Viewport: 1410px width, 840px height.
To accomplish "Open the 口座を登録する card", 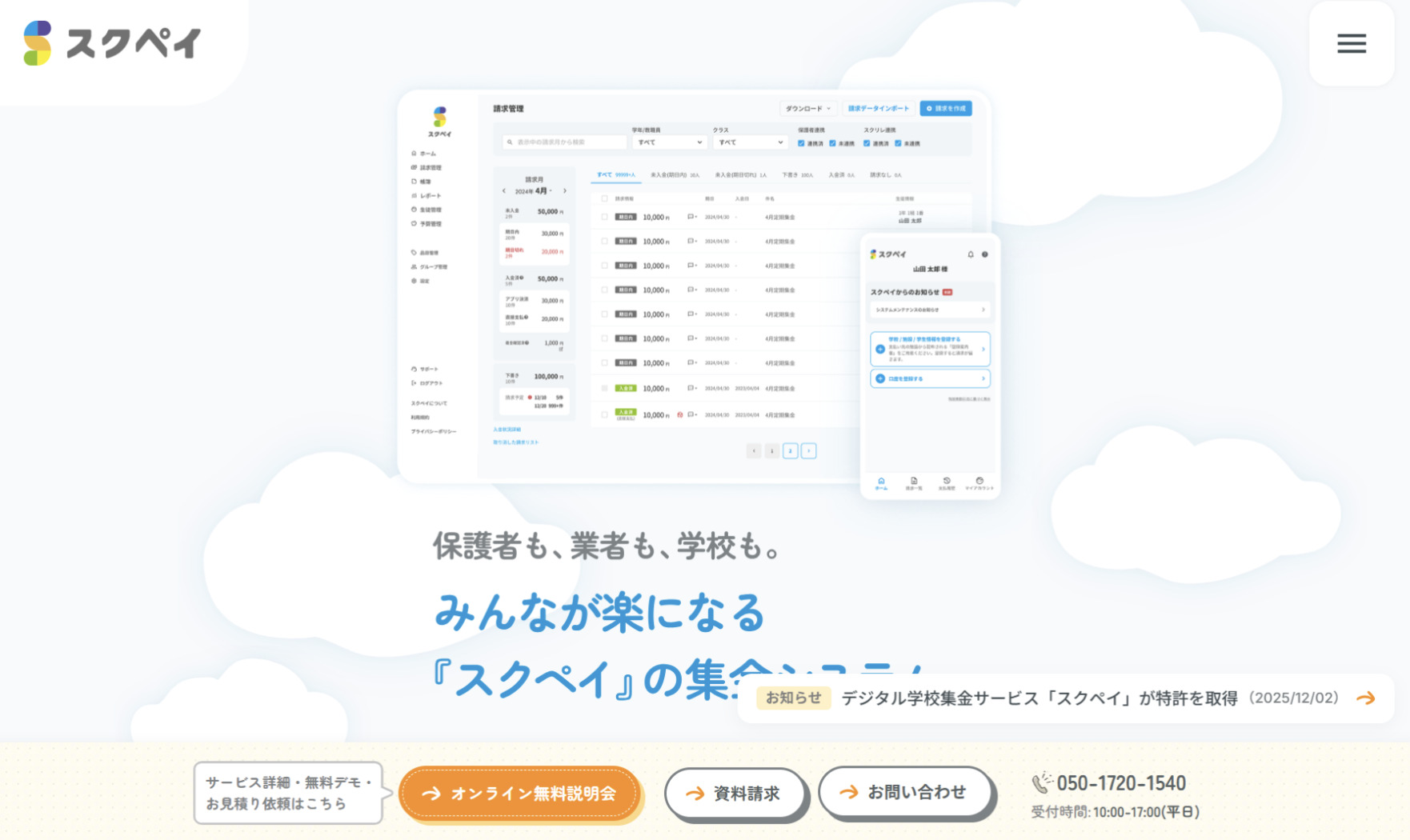I will 930,378.
